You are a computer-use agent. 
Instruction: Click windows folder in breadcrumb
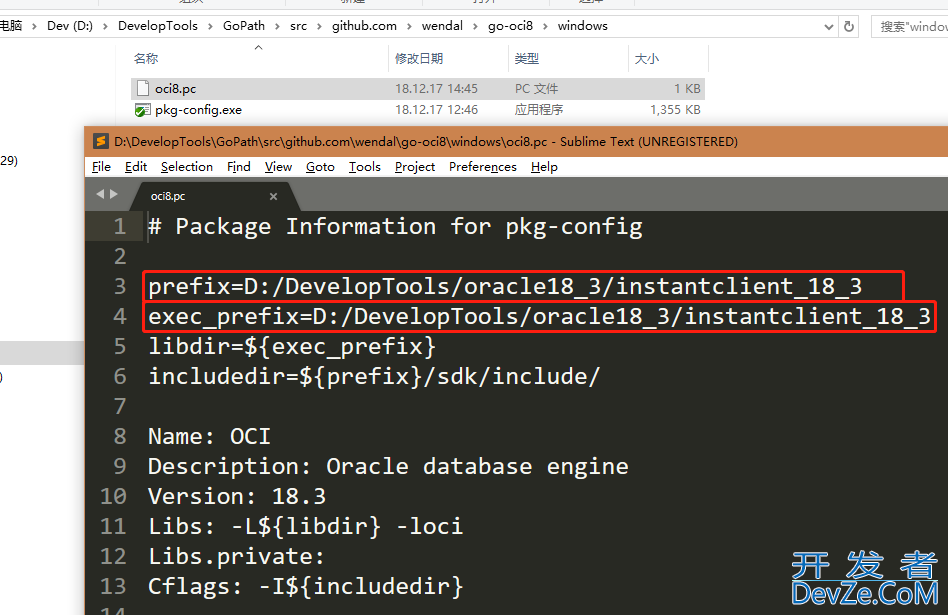[582, 26]
